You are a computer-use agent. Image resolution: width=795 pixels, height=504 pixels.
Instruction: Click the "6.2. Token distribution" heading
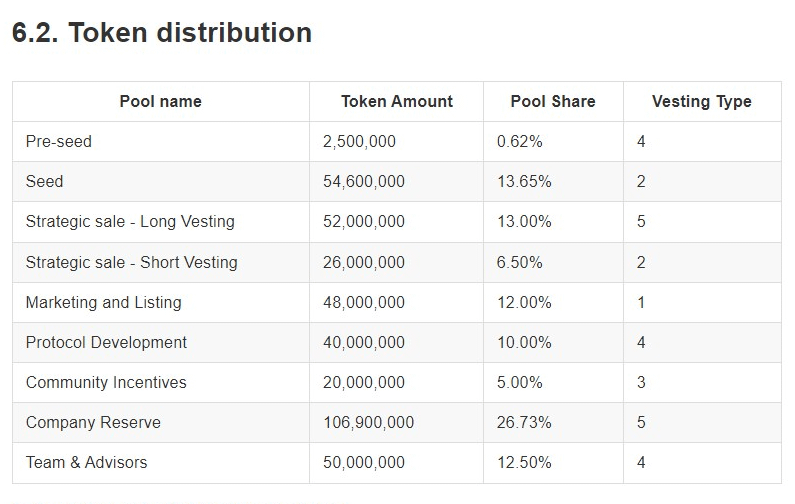162,33
